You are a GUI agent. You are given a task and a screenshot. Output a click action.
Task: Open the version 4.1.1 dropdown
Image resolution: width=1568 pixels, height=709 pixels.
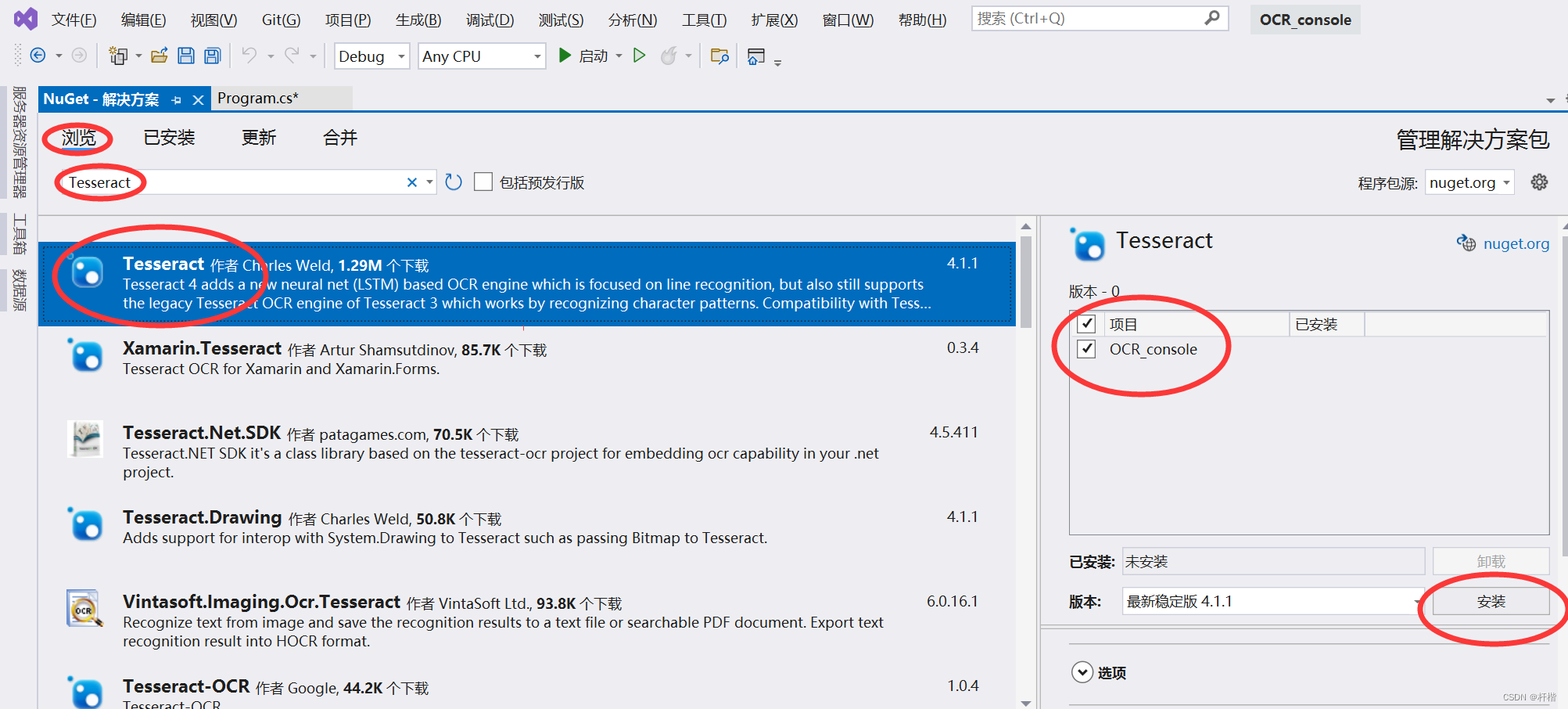click(x=1273, y=601)
